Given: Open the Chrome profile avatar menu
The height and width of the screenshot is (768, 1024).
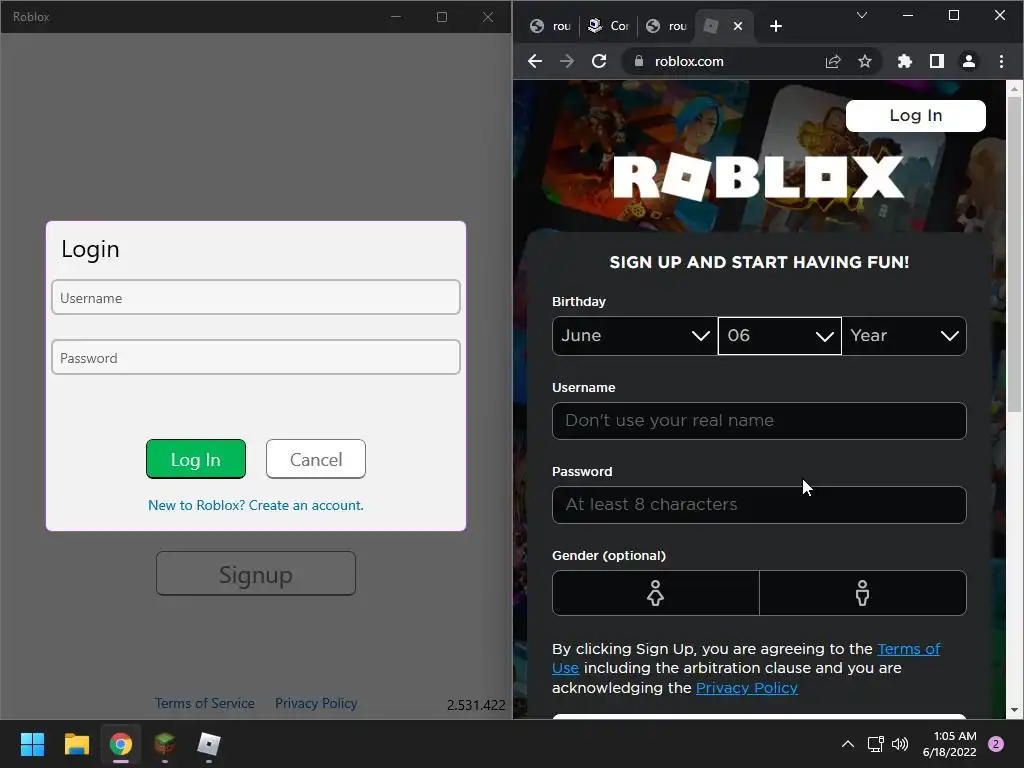Looking at the screenshot, I should coord(968,61).
